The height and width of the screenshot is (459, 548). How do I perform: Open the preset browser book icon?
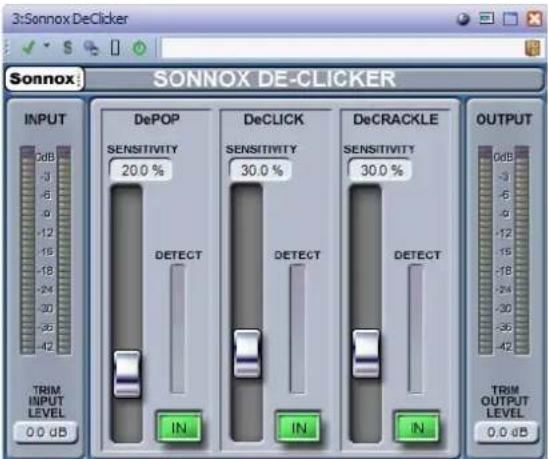(533, 48)
